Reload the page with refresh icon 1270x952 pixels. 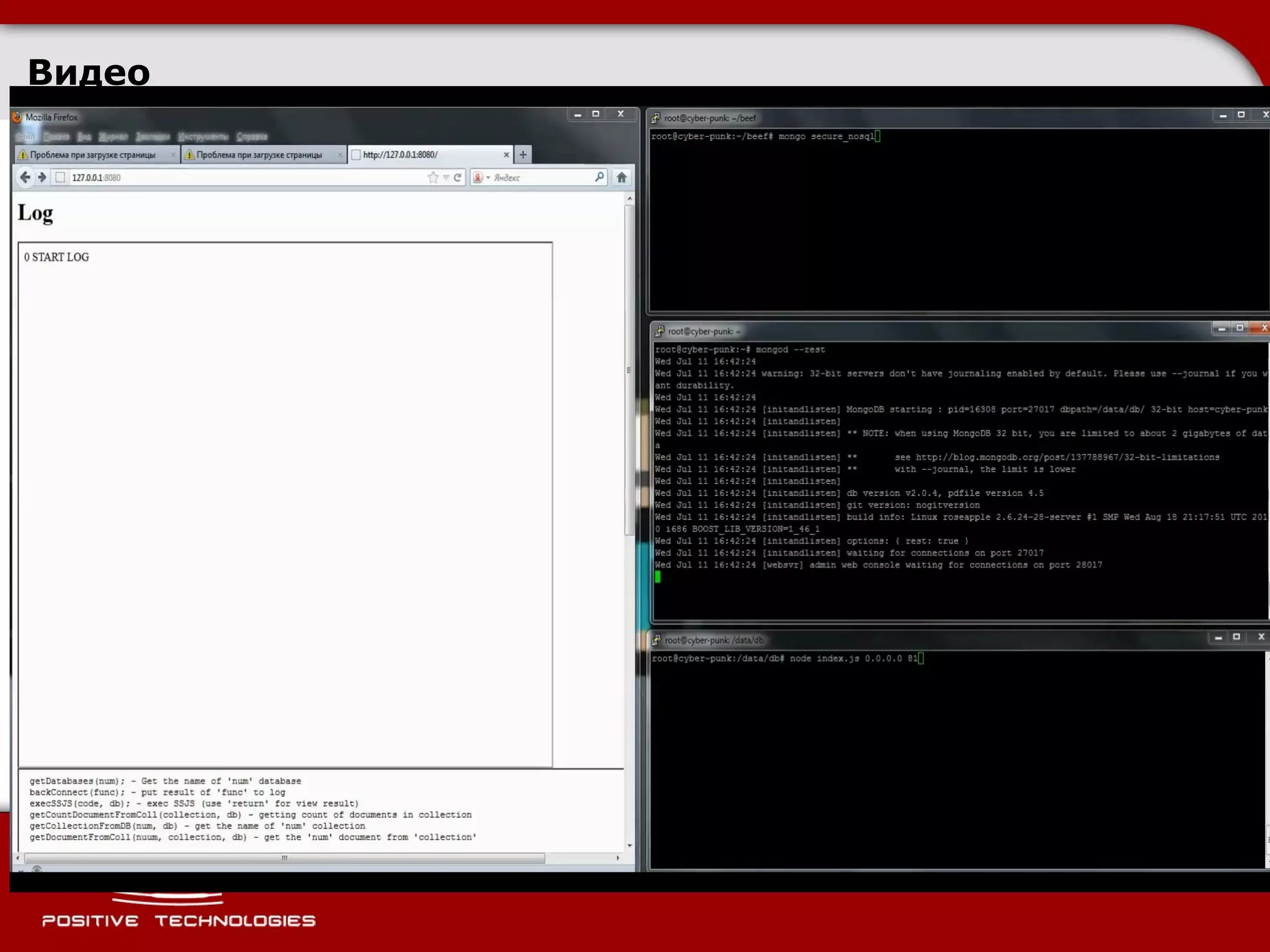tap(458, 177)
